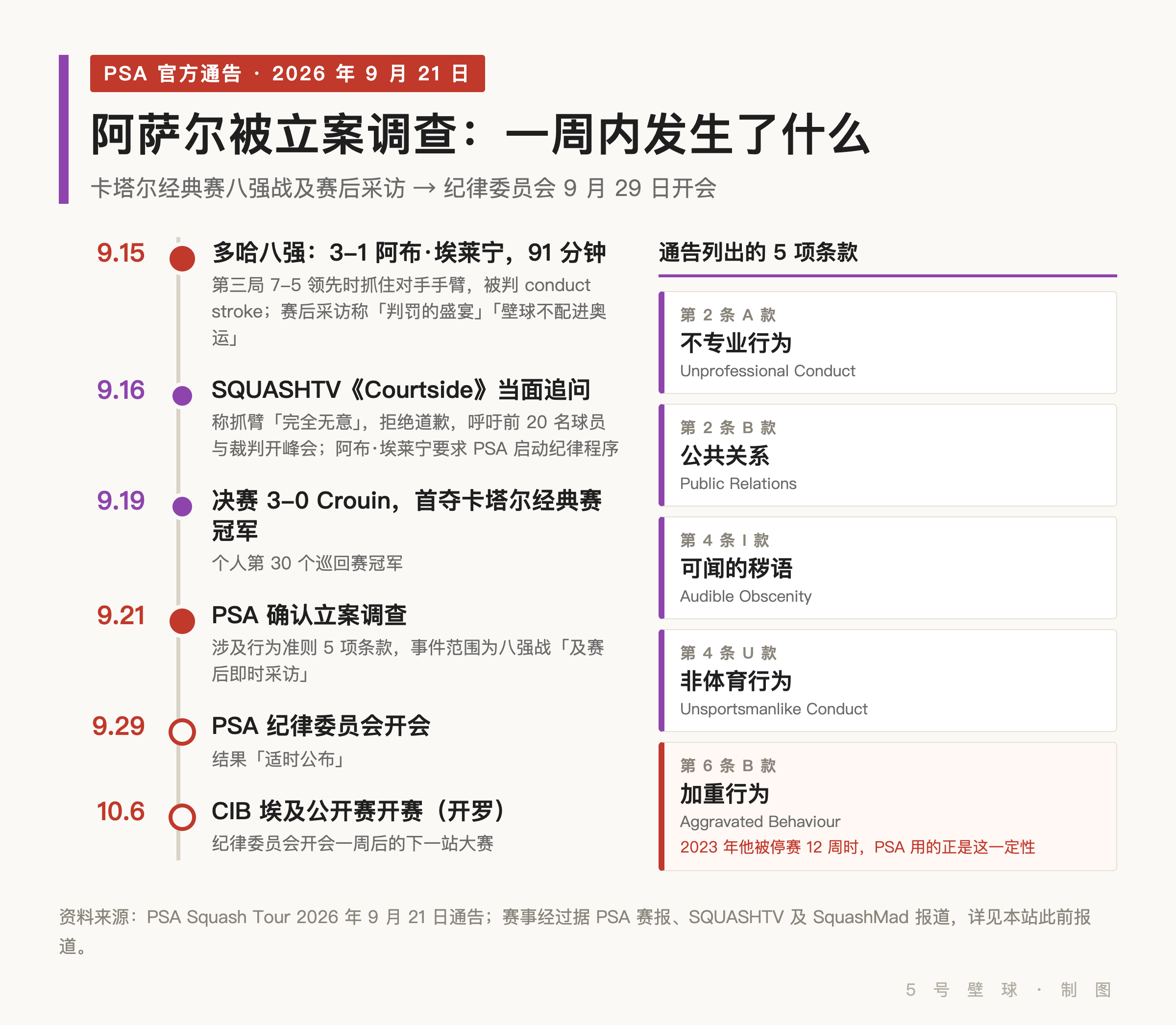Click the date label 9.16
Screen dimensions: 1176x1025
pyautogui.click(x=121, y=390)
